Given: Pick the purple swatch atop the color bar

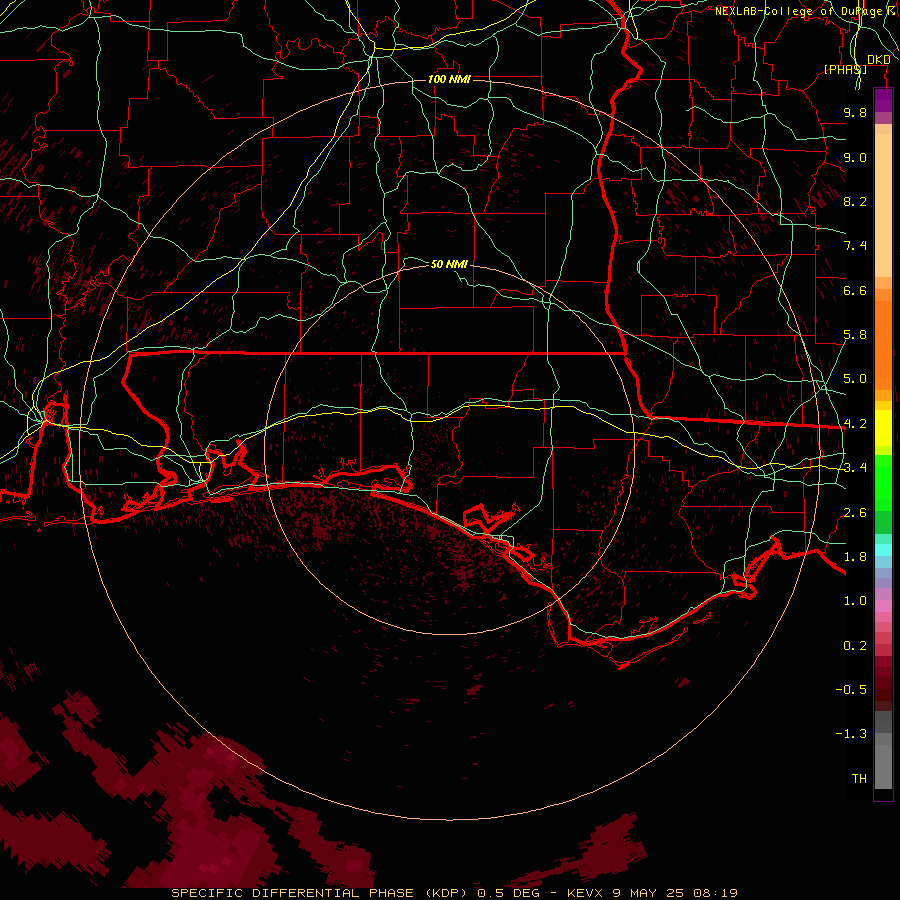Looking at the screenshot, I should click(x=883, y=101).
